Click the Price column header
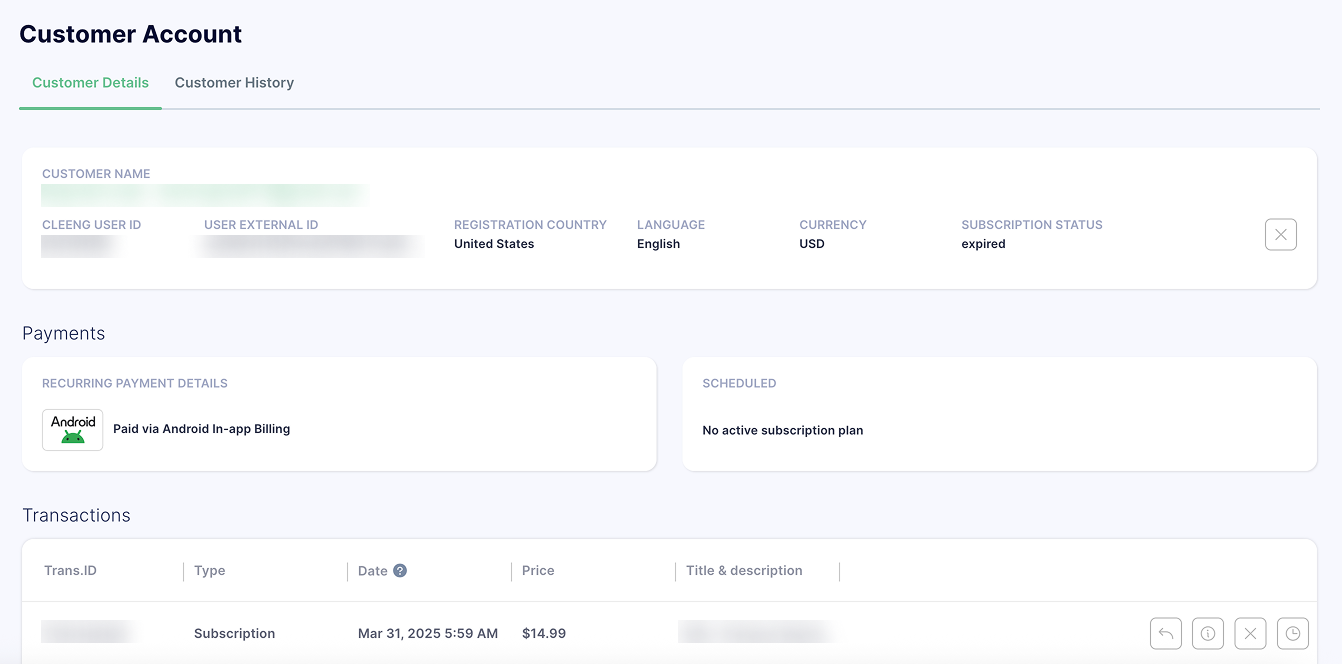 click(538, 571)
